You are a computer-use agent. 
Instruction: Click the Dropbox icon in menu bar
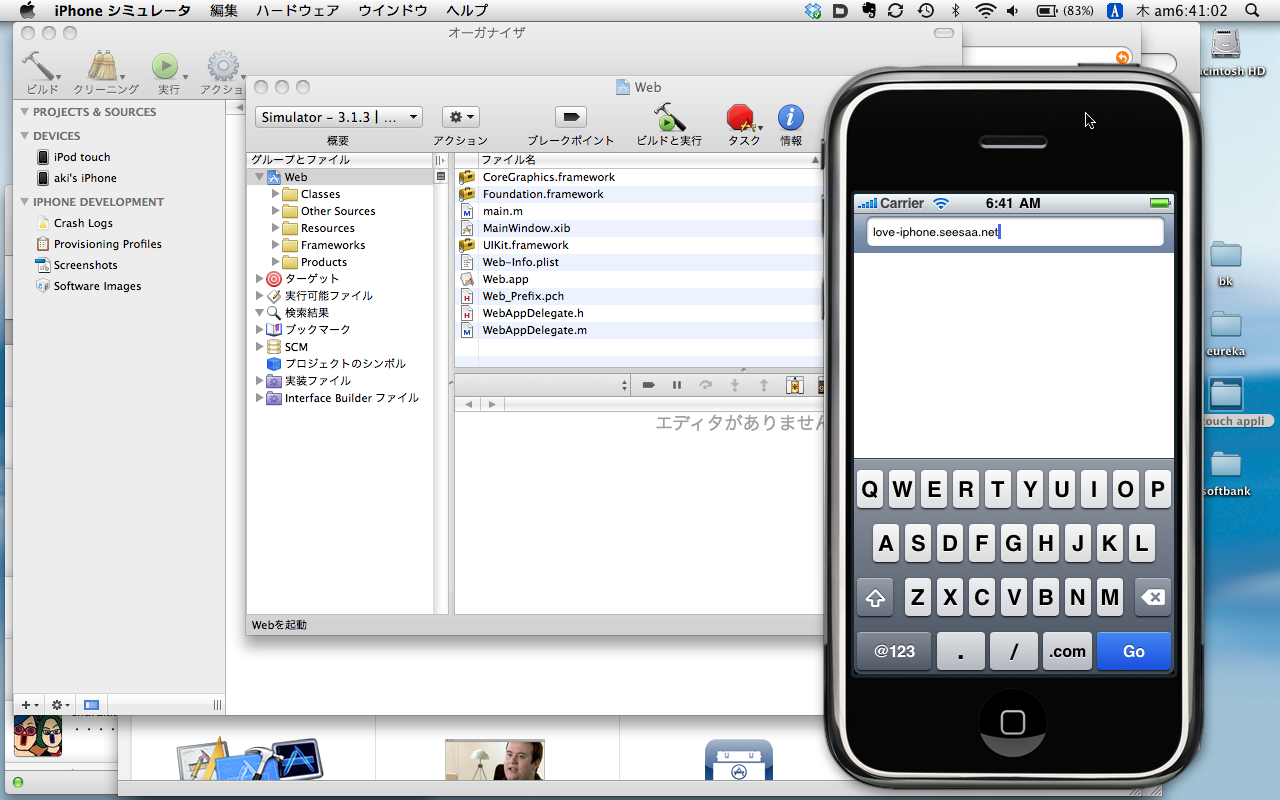tap(814, 11)
